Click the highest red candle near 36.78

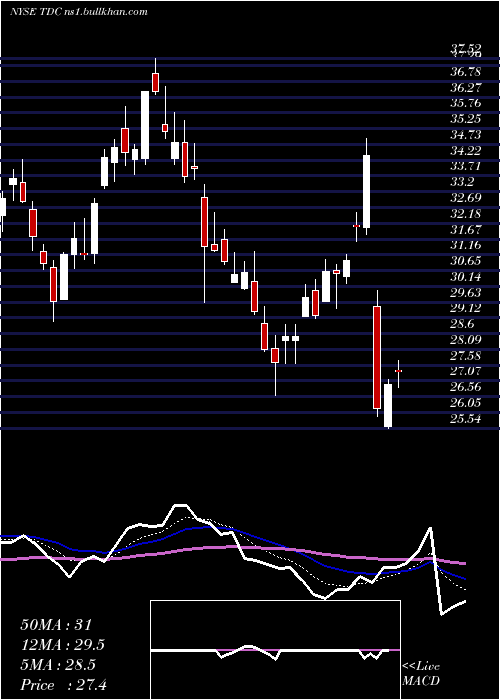click(155, 83)
